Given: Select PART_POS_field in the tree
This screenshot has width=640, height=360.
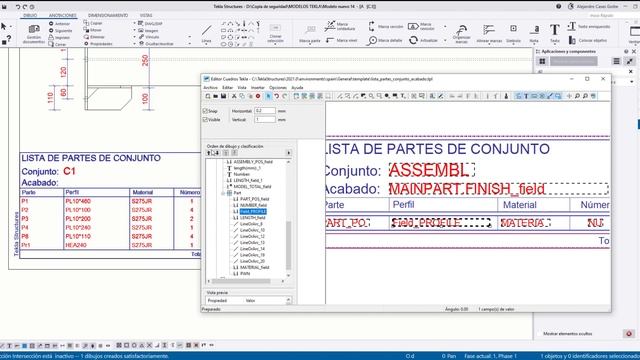Looking at the screenshot, I should [x=254, y=199].
